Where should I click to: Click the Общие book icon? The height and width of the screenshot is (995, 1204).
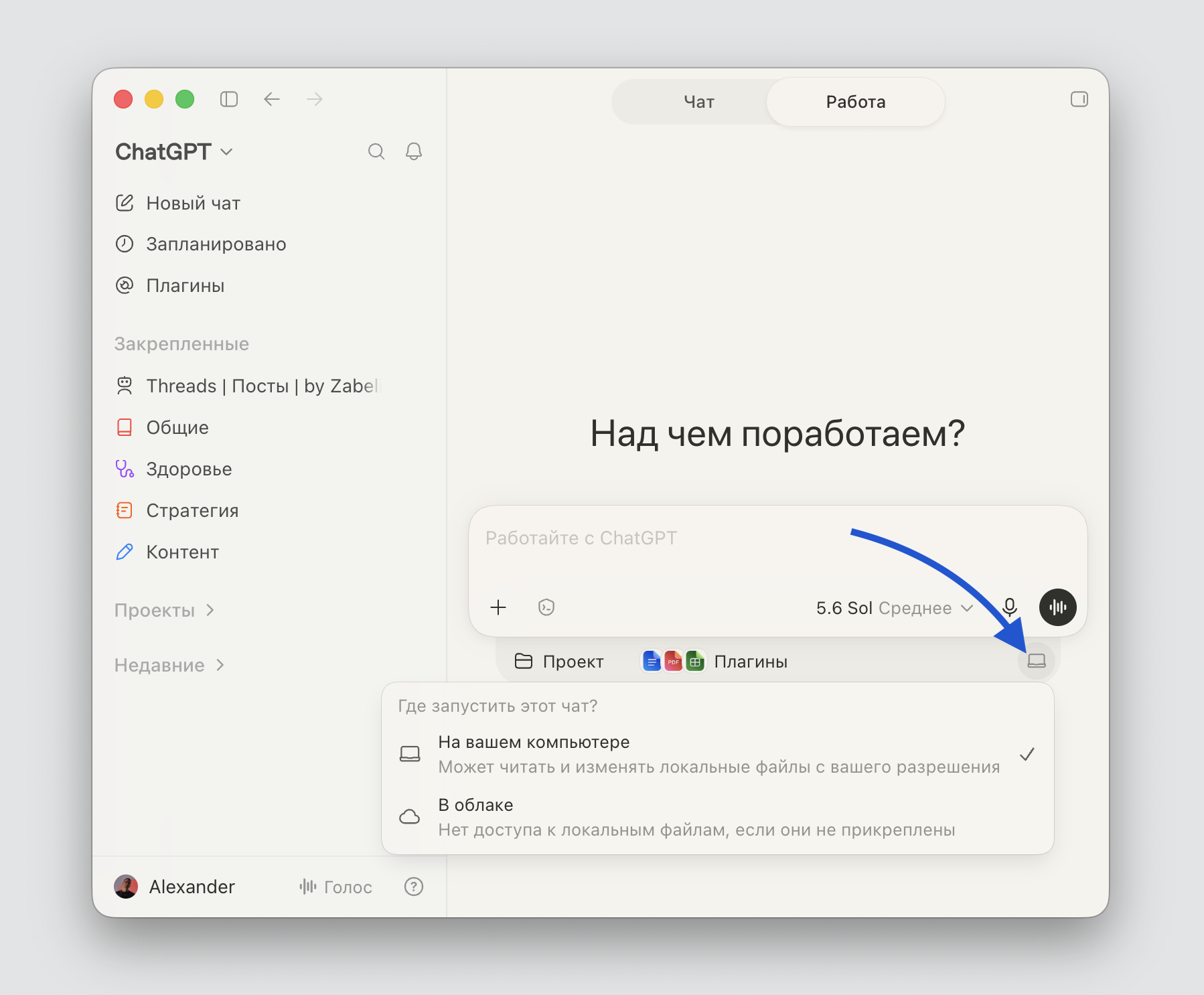pos(125,427)
